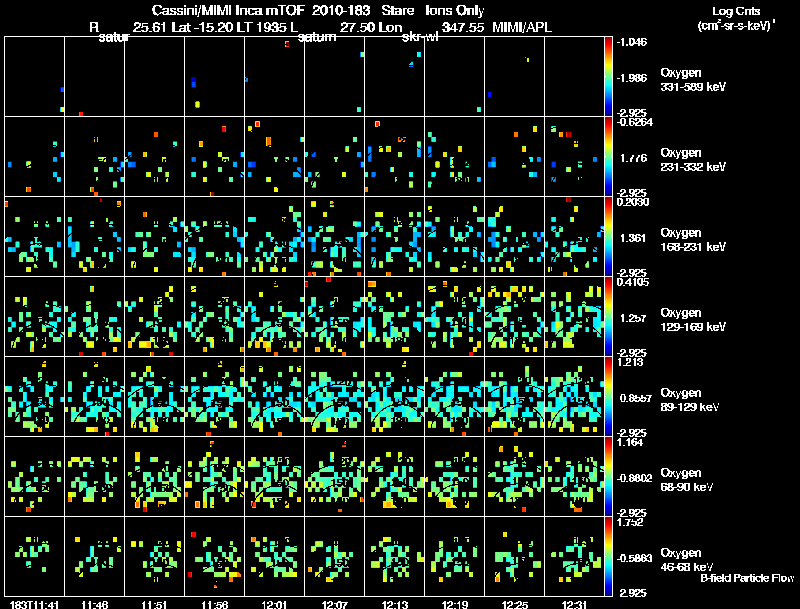
Task: Open the 46-68 keV image panel at 11:41
Action: [34, 556]
